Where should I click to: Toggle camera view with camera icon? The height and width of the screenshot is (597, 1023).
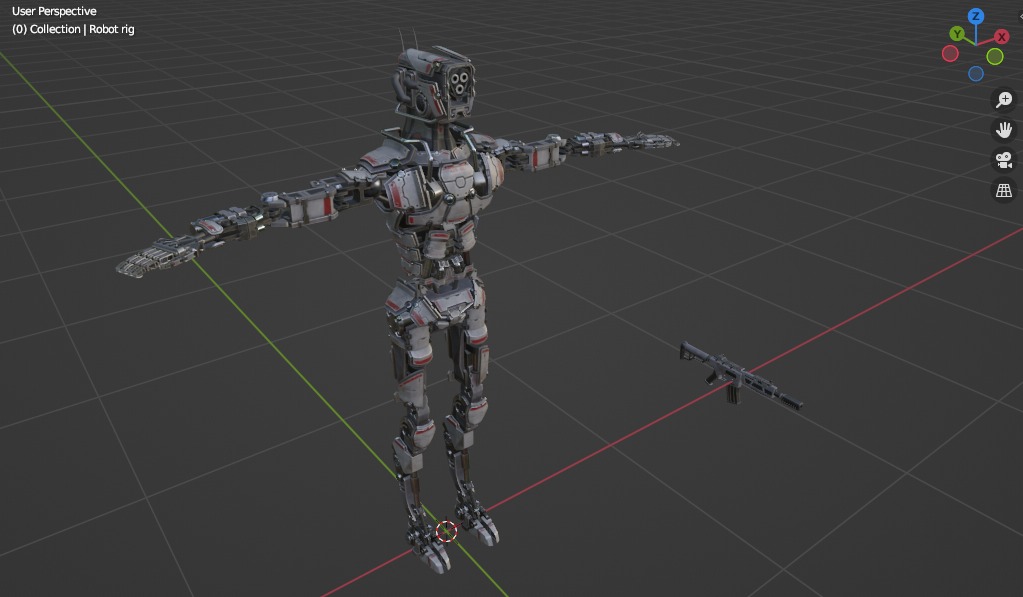click(1003, 160)
